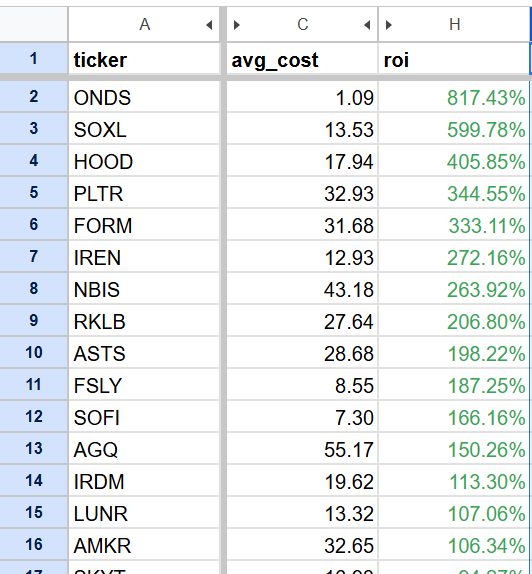Screen dimensions: 532x574
Task: Select column H header
Action: pos(454,25)
